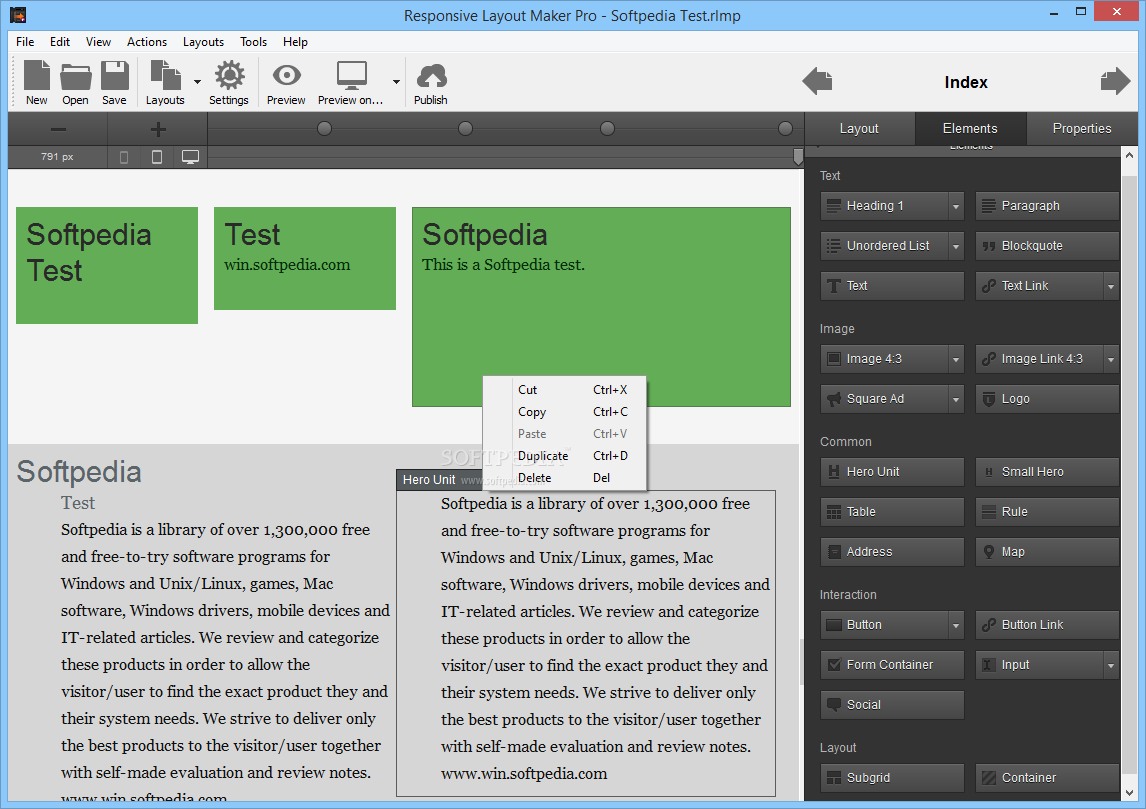Add a Map element
The image size is (1146, 809).
pyautogui.click(x=1047, y=552)
